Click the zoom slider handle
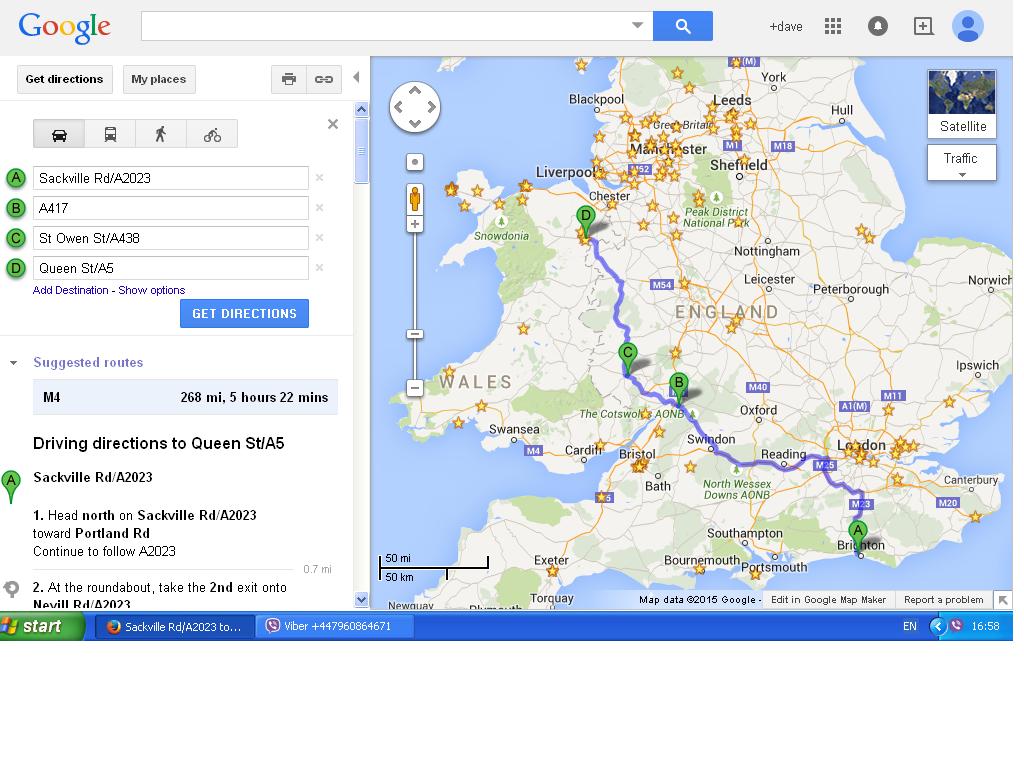The image size is (1024, 768). coord(415,334)
